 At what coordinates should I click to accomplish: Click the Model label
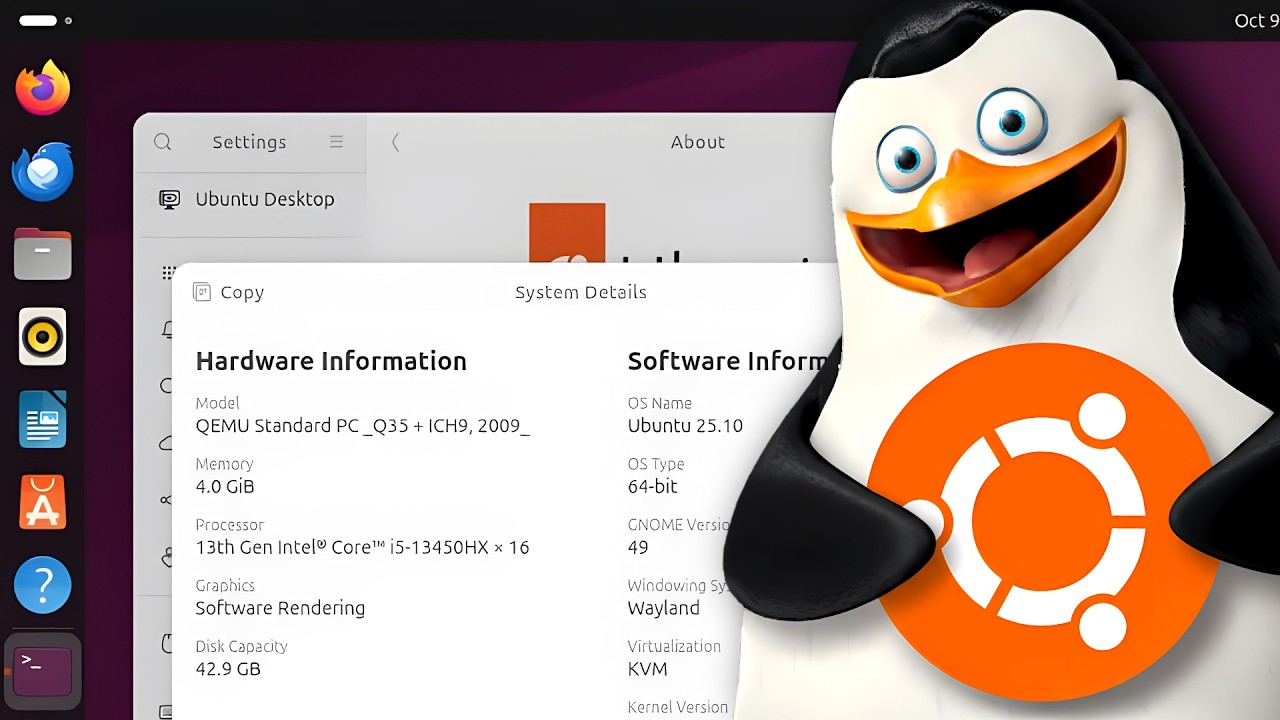(x=217, y=403)
